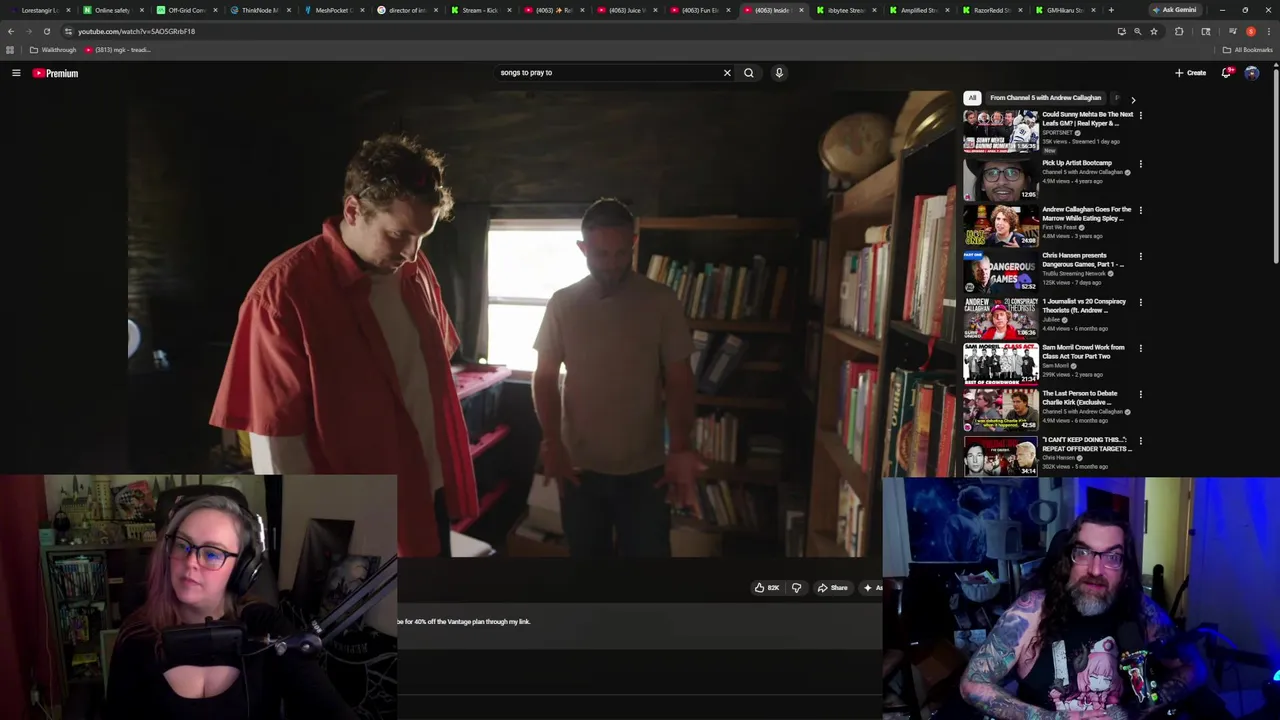Image resolution: width=1280 pixels, height=720 pixels.
Task: Open options for 'Pick Up Artist Bootcamp'
Action: click(1140, 164)
